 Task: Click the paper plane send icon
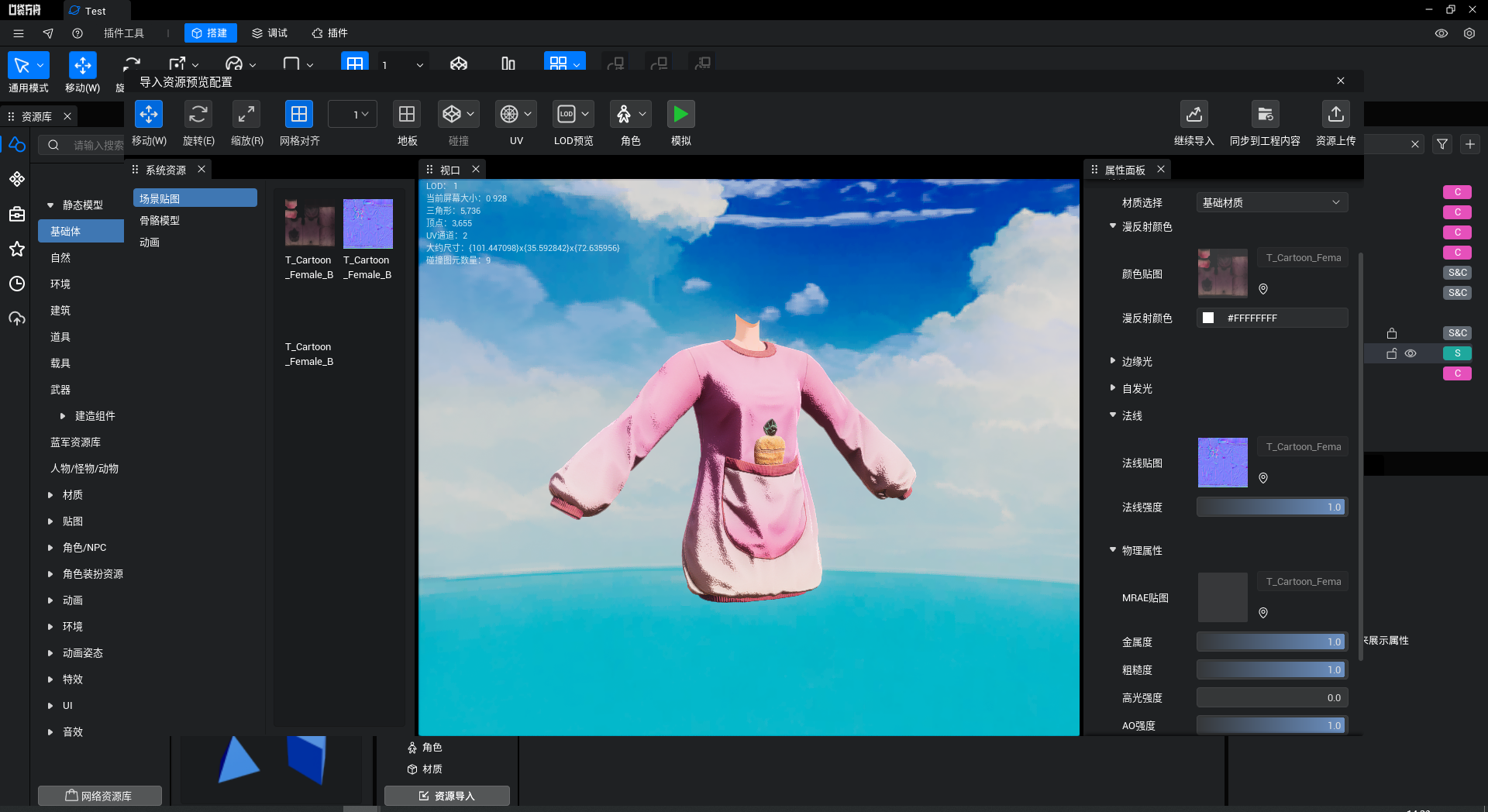pyautogui.click(x=48, y=33)
